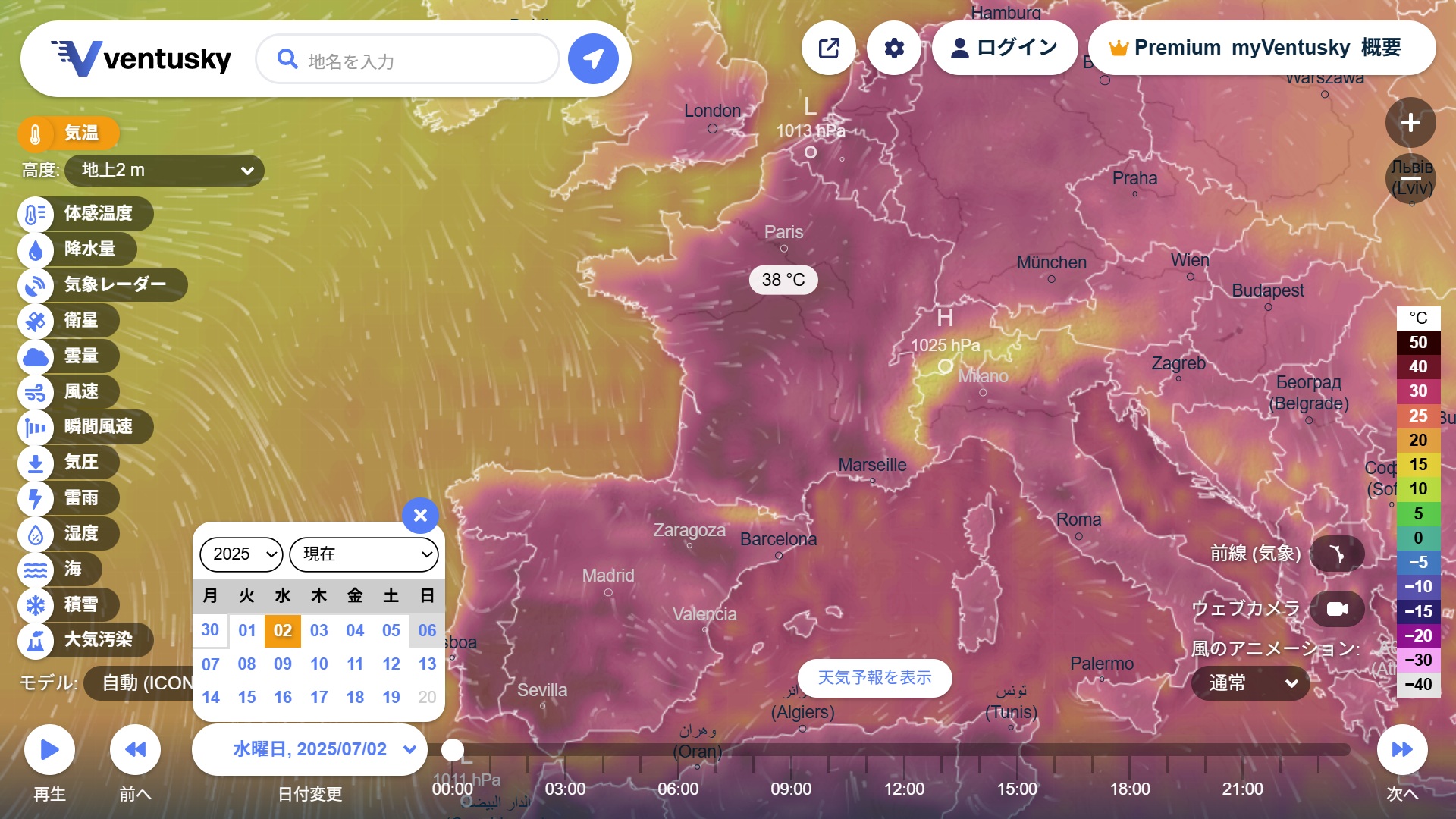Toggle 前線 (気象) fronts display
The height and width of the screenshot is (819, 1456).
1337,554
